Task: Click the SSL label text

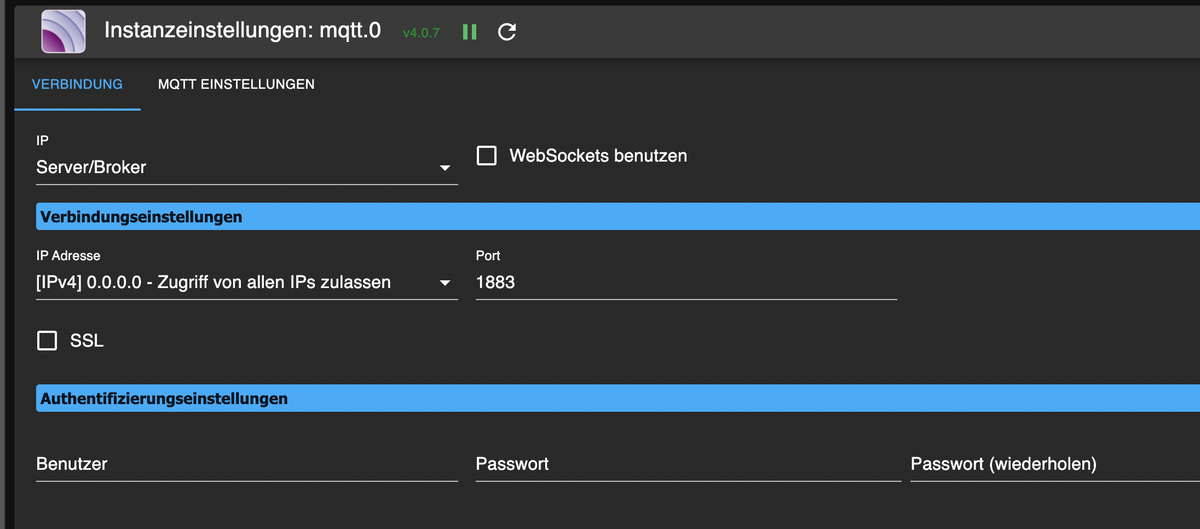Action: 87,341
